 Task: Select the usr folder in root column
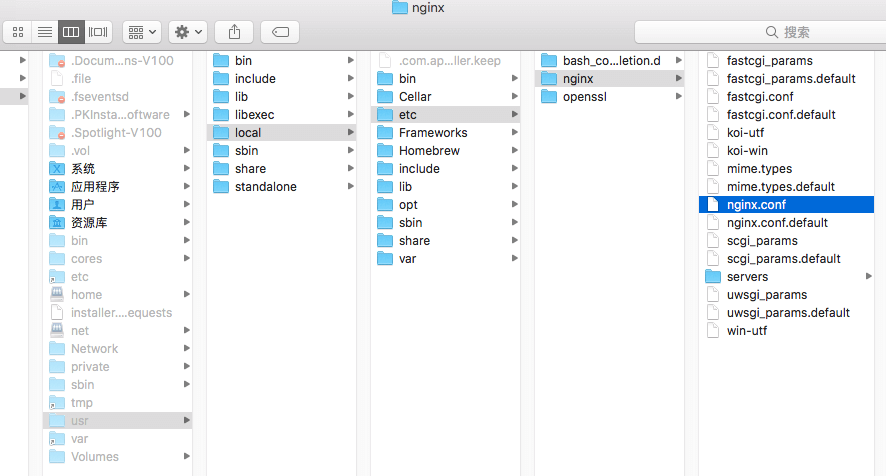[x=118, y=421]
